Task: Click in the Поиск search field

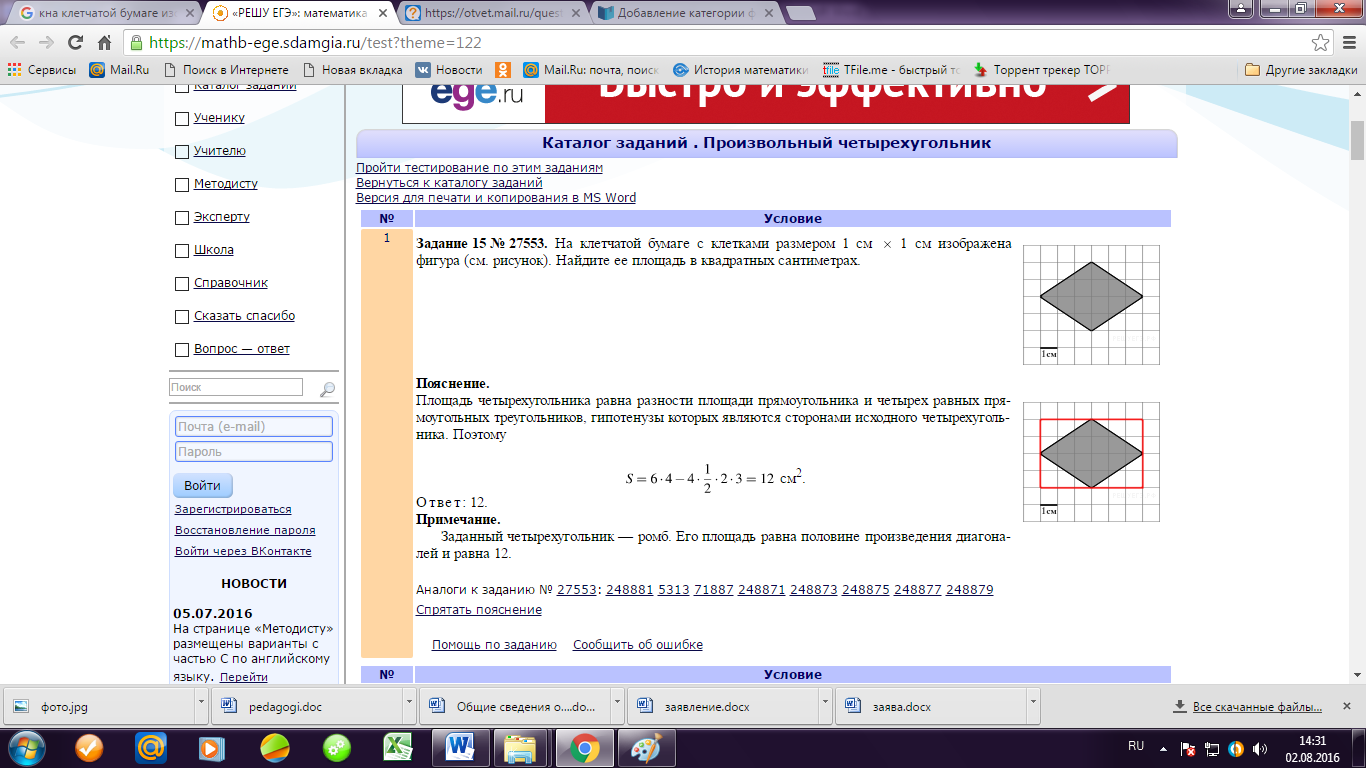Action: [236, 387]
